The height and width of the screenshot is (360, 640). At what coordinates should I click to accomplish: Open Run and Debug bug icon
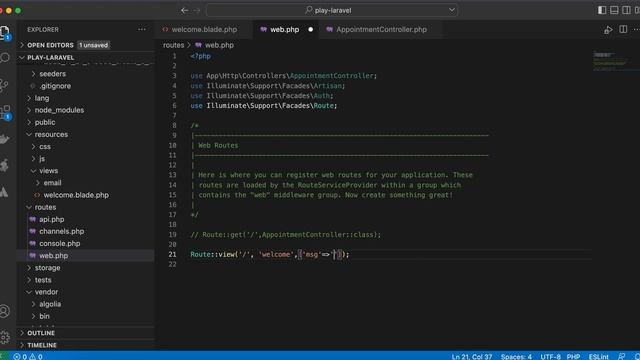tap(4, 165)
